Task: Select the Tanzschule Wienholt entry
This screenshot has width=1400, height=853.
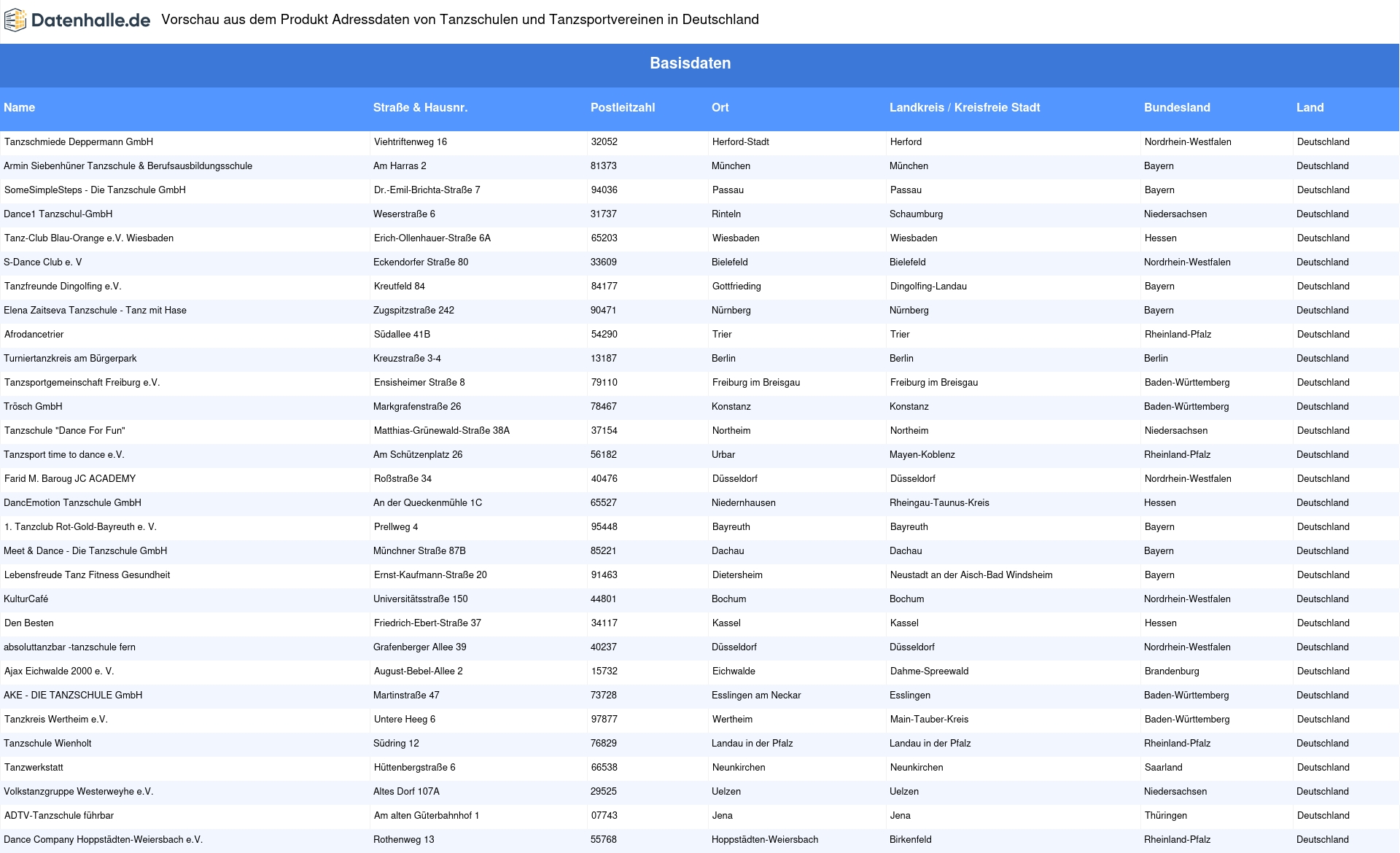Action: 47,744
